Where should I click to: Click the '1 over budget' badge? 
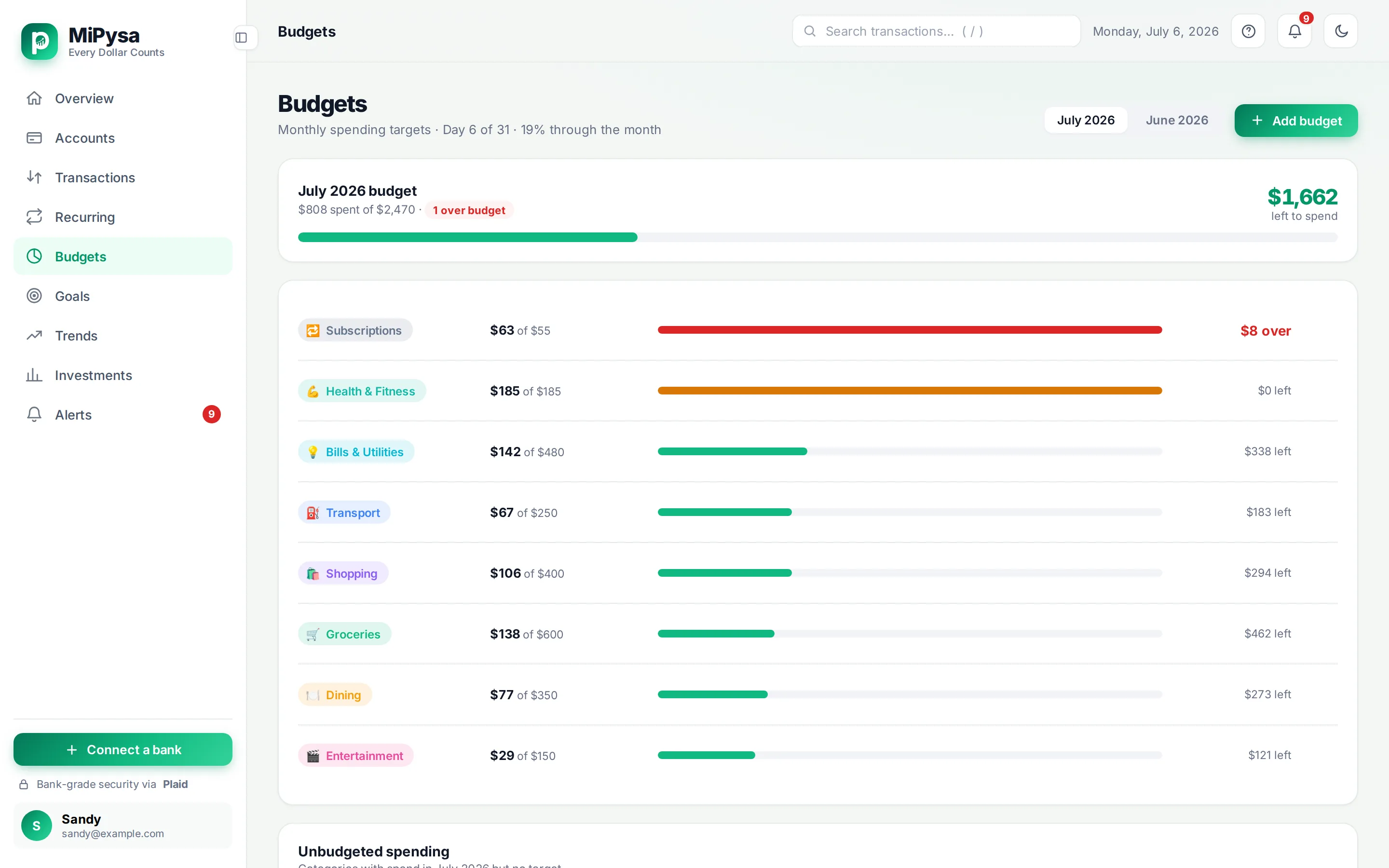coord(469,211)
